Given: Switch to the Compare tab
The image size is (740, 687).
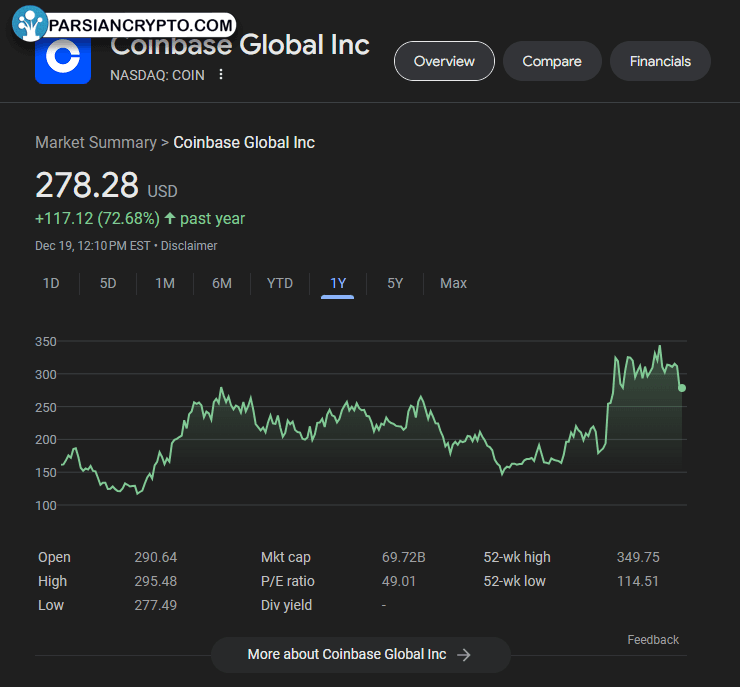Looking at the screenshot, I should click(552, 61).
